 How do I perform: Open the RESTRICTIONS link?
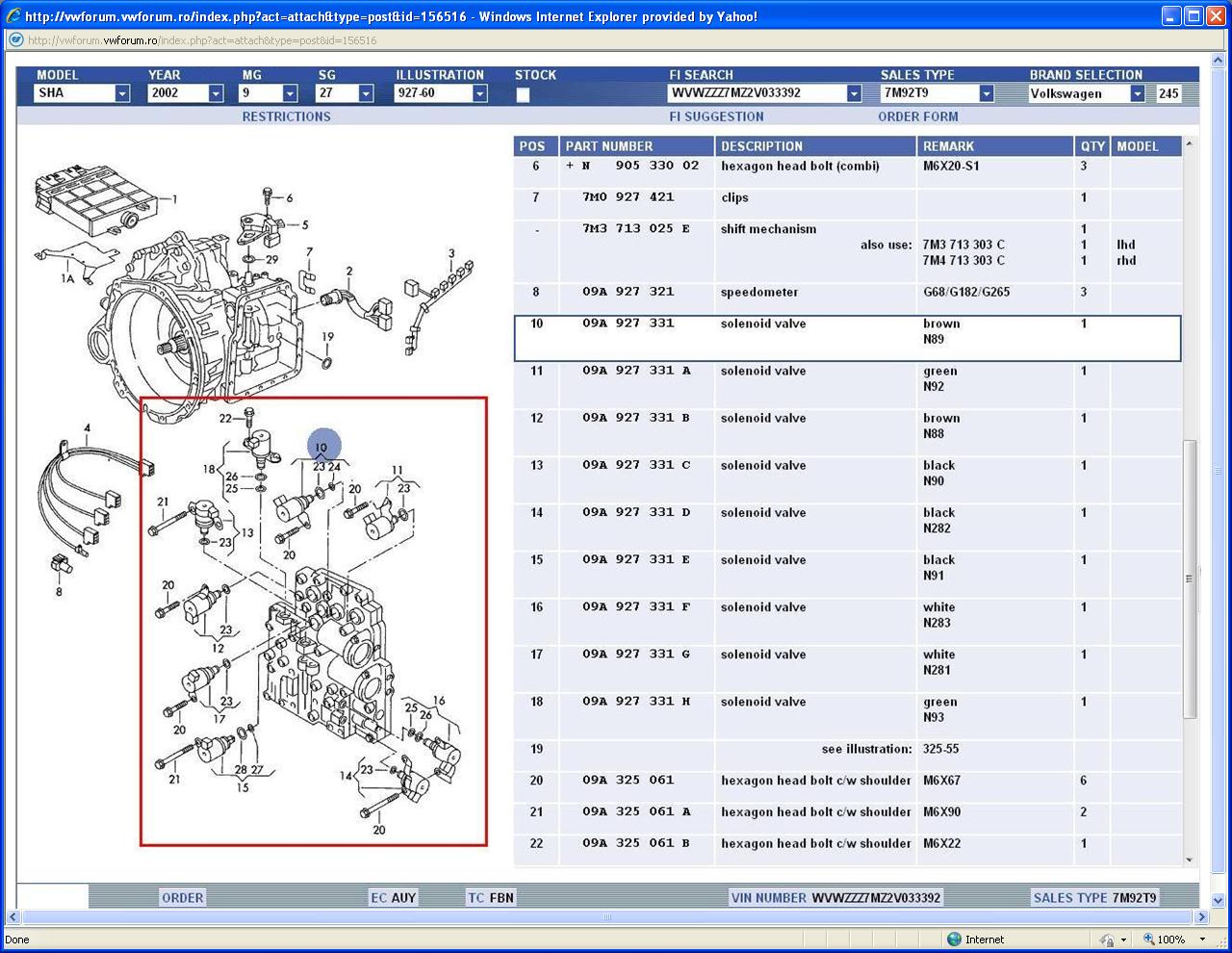point(286,116)
